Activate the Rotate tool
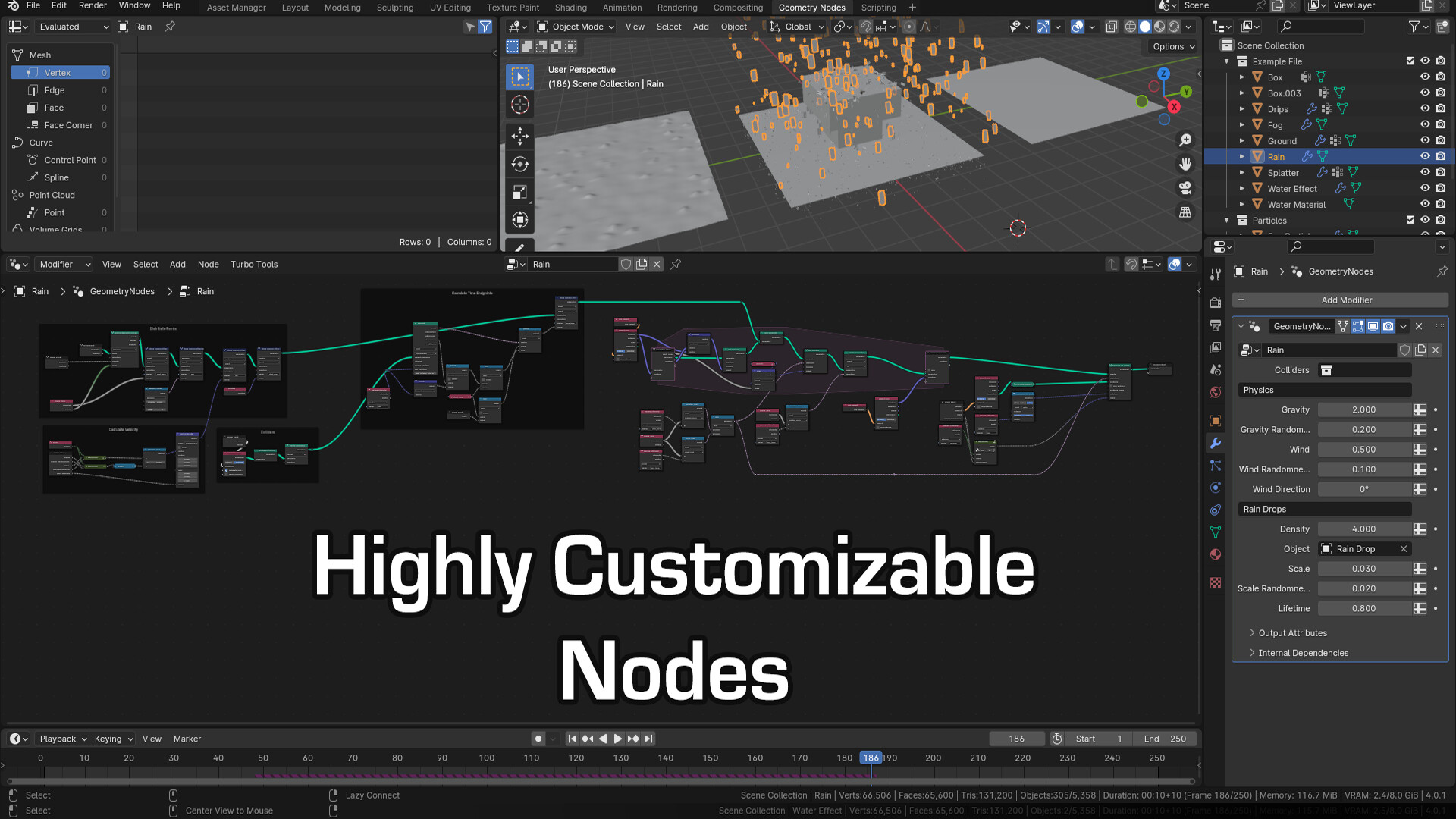1456x819 pixels. pyautogui.click(x=520, y=164)
